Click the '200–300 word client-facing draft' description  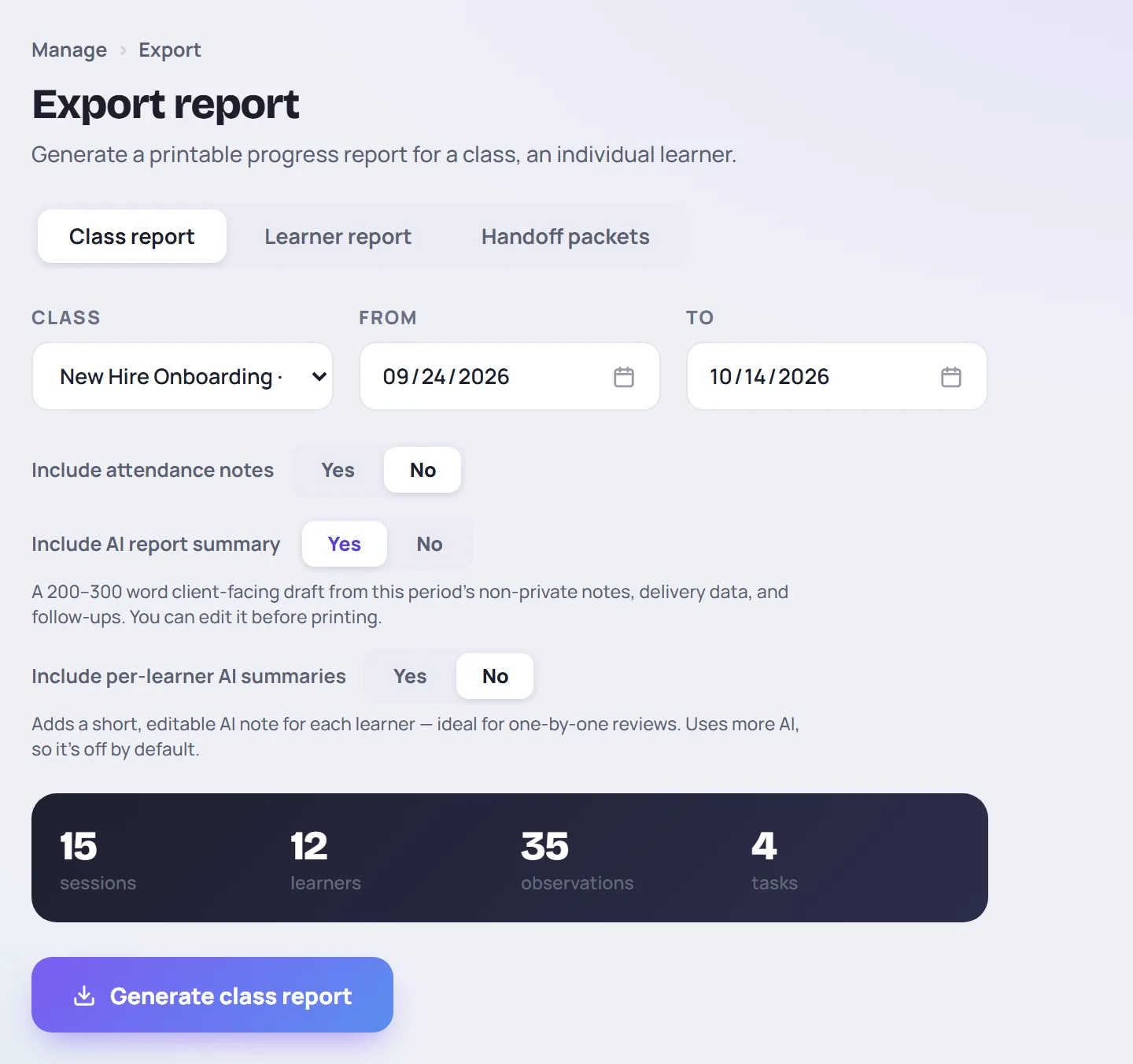pyautogui.click(x=410, y=604)
